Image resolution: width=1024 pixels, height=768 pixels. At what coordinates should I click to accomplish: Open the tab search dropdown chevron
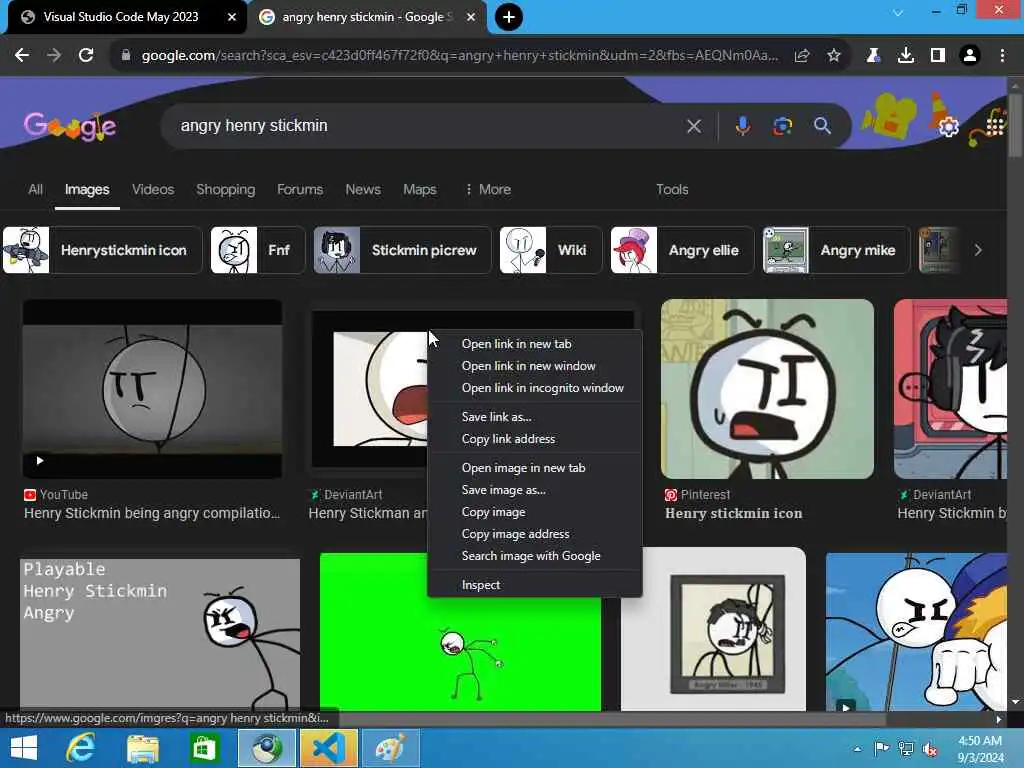[x=899, y=13]
